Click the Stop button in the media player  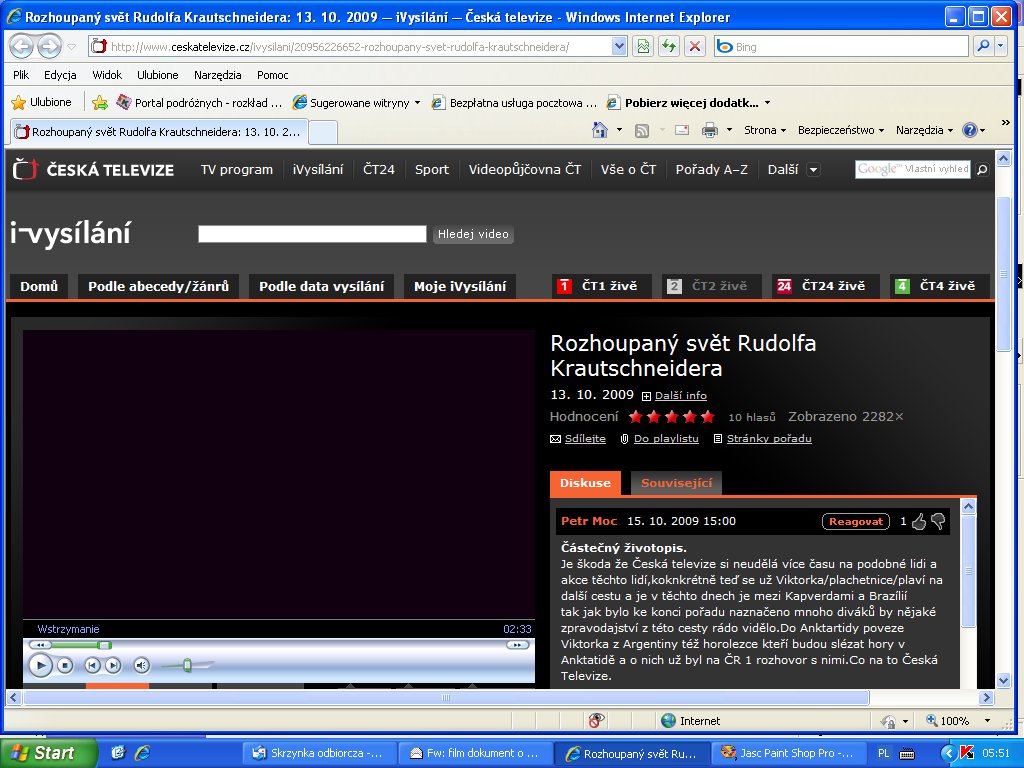click(65, 665)
